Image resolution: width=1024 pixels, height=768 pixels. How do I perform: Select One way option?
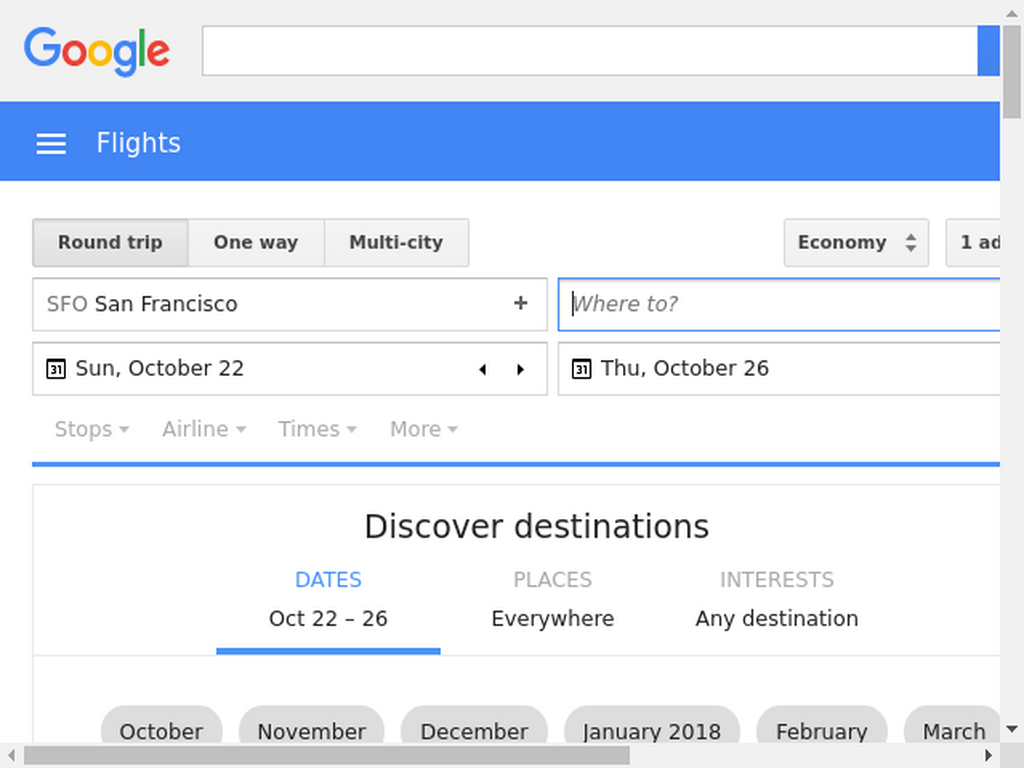point(256,242)
